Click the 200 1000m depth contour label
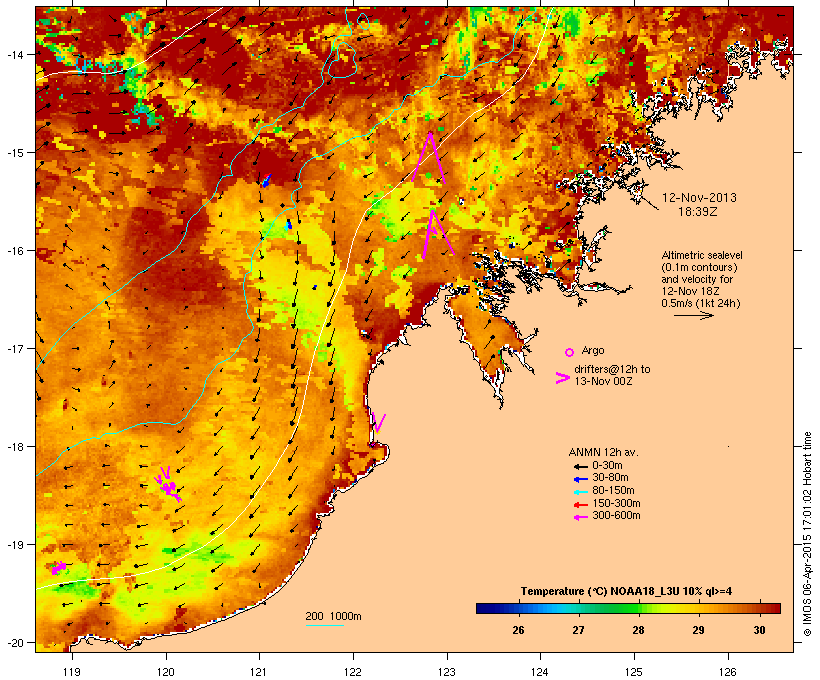Image resolution: width=820 pixels, height=680 pixels. pyautogui.click(x=334, y=616)
